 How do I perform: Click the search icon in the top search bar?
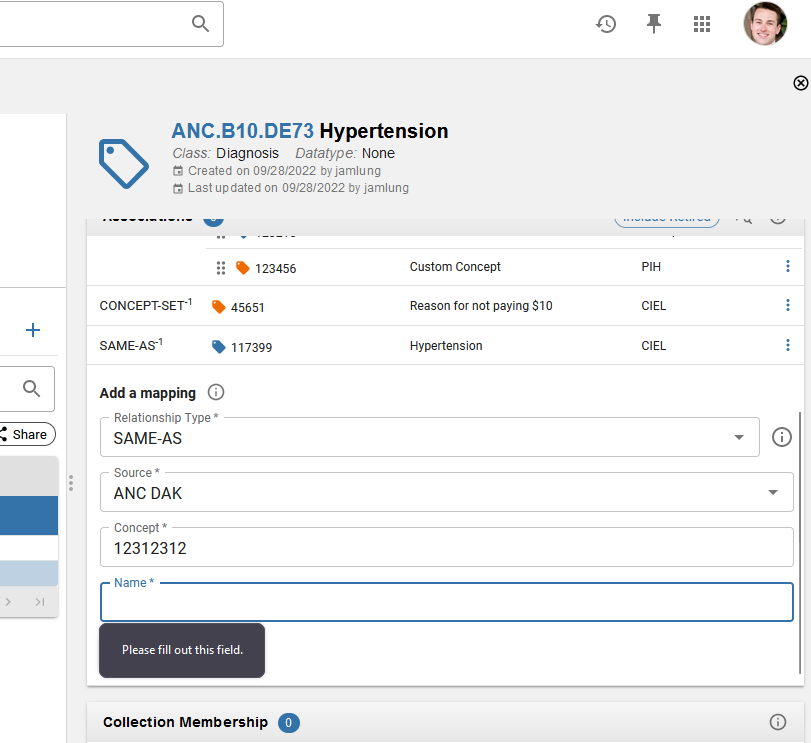(x=200, y=23)
